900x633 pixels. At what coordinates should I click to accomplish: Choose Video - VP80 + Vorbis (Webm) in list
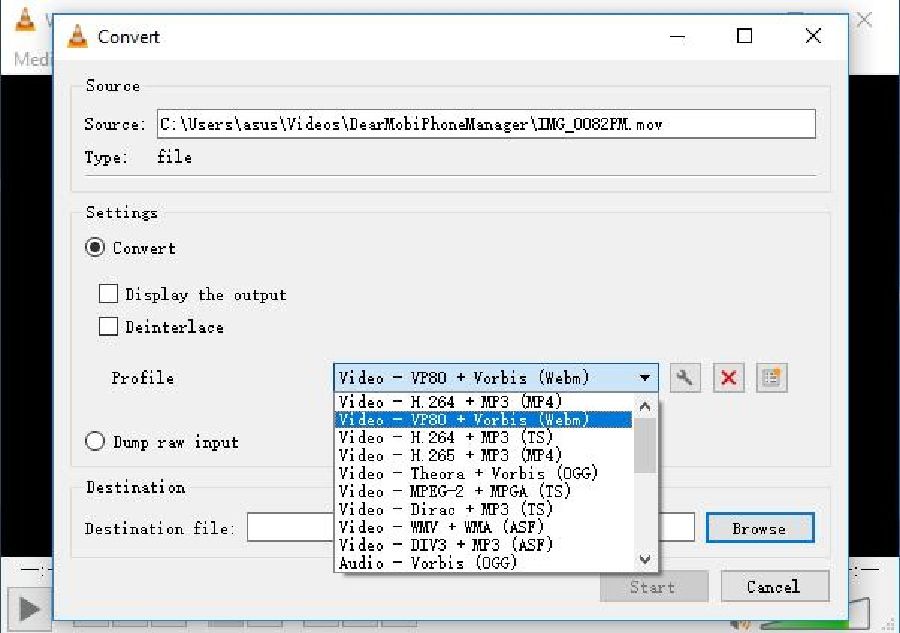pos(483,420)
